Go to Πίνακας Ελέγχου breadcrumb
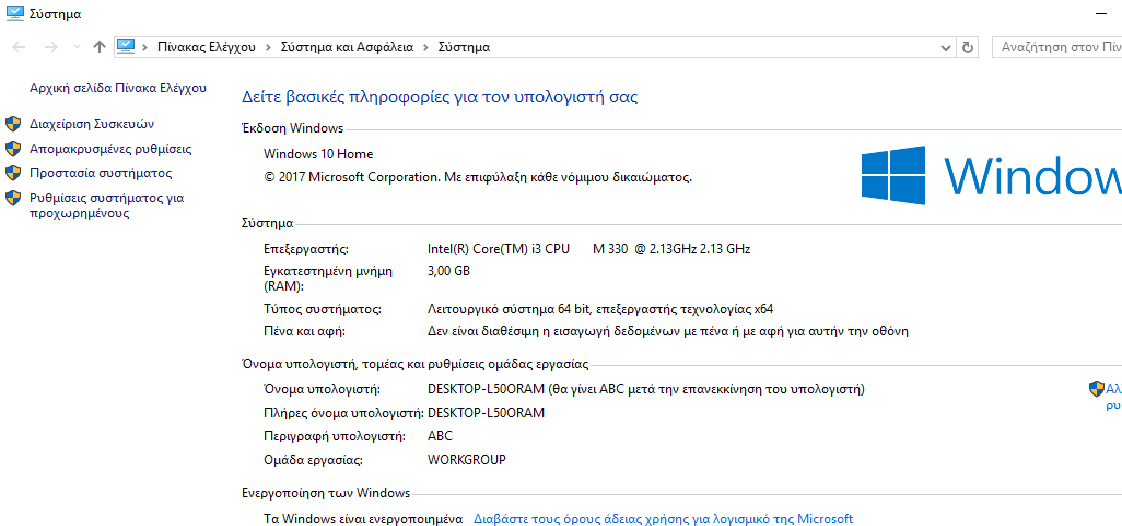The width and height of the screenshot is (1122, 526). 206,47
